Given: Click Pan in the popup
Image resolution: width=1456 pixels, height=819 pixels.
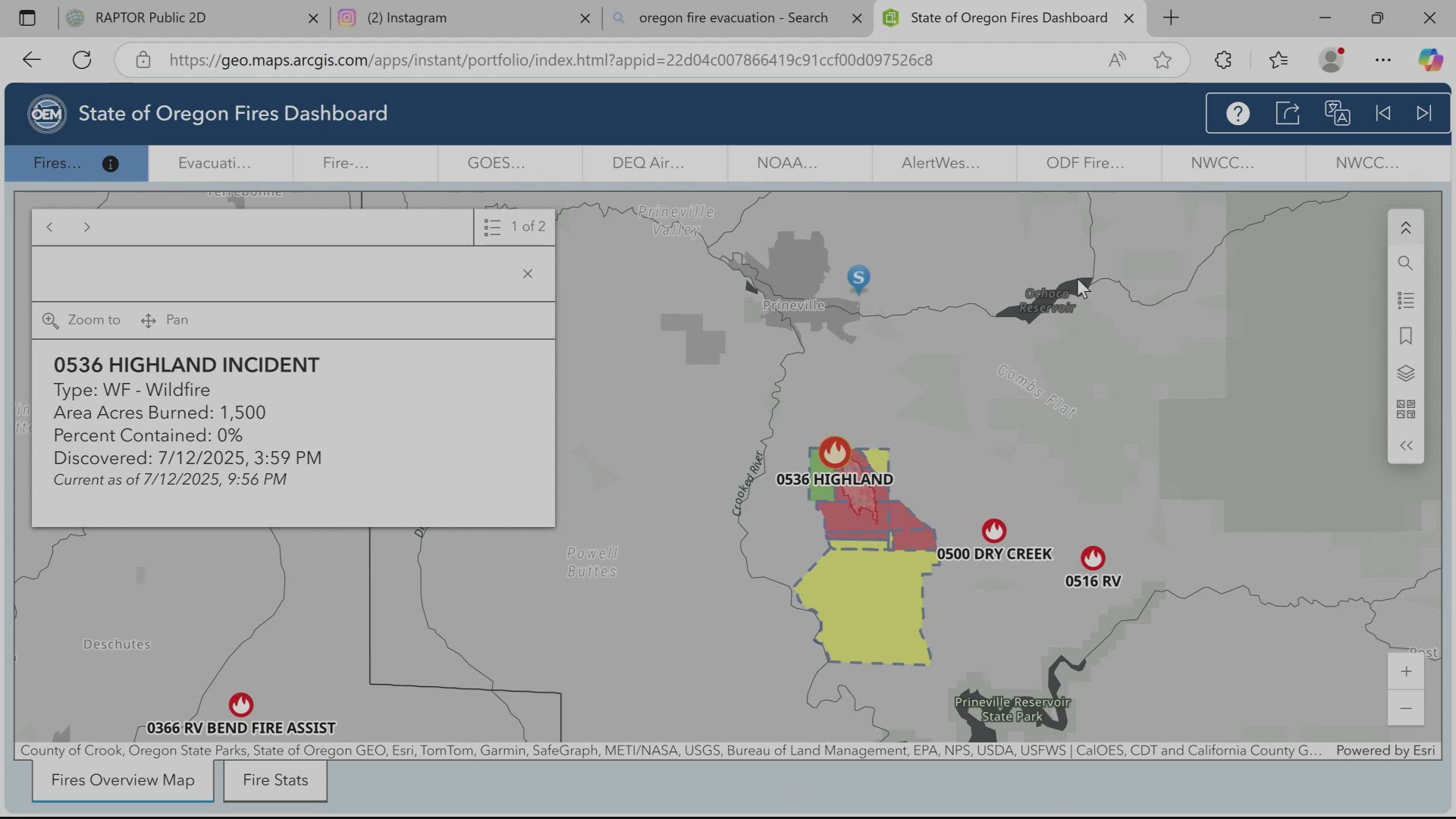Looking at the screenshot, I should click(x=165, y=320).
